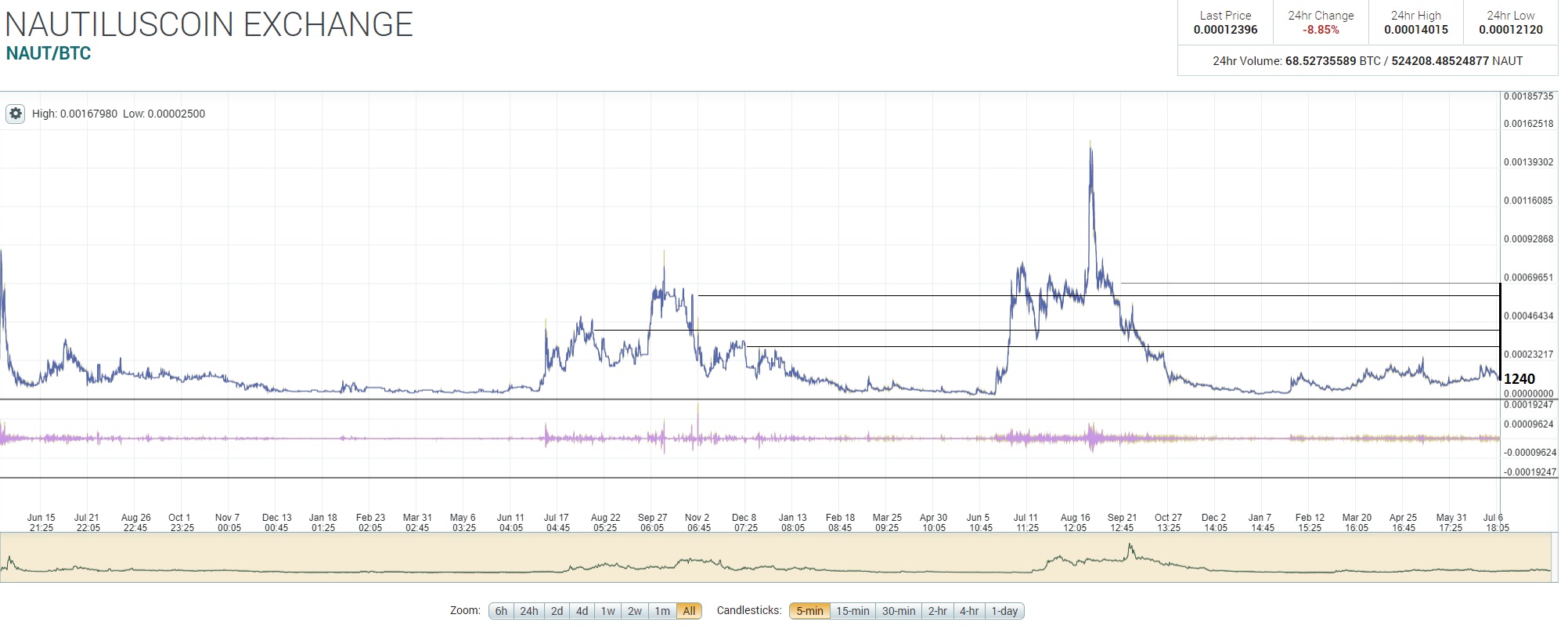Click the range navigator overview strip
Image resolution: width=1568 pixels, height=629 pixels.
click(x=775, y=557)
